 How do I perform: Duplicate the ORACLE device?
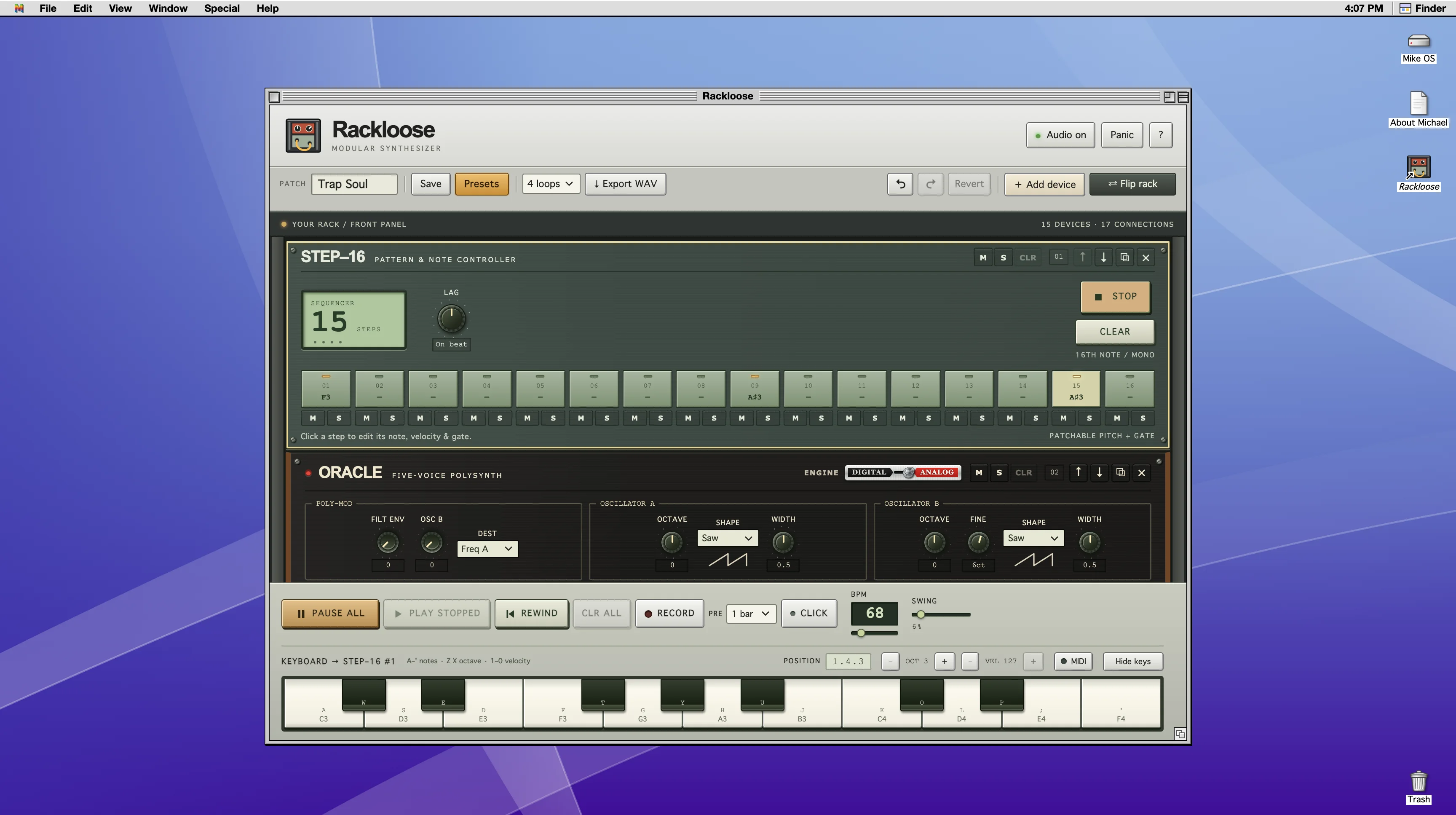point(1120,472)
